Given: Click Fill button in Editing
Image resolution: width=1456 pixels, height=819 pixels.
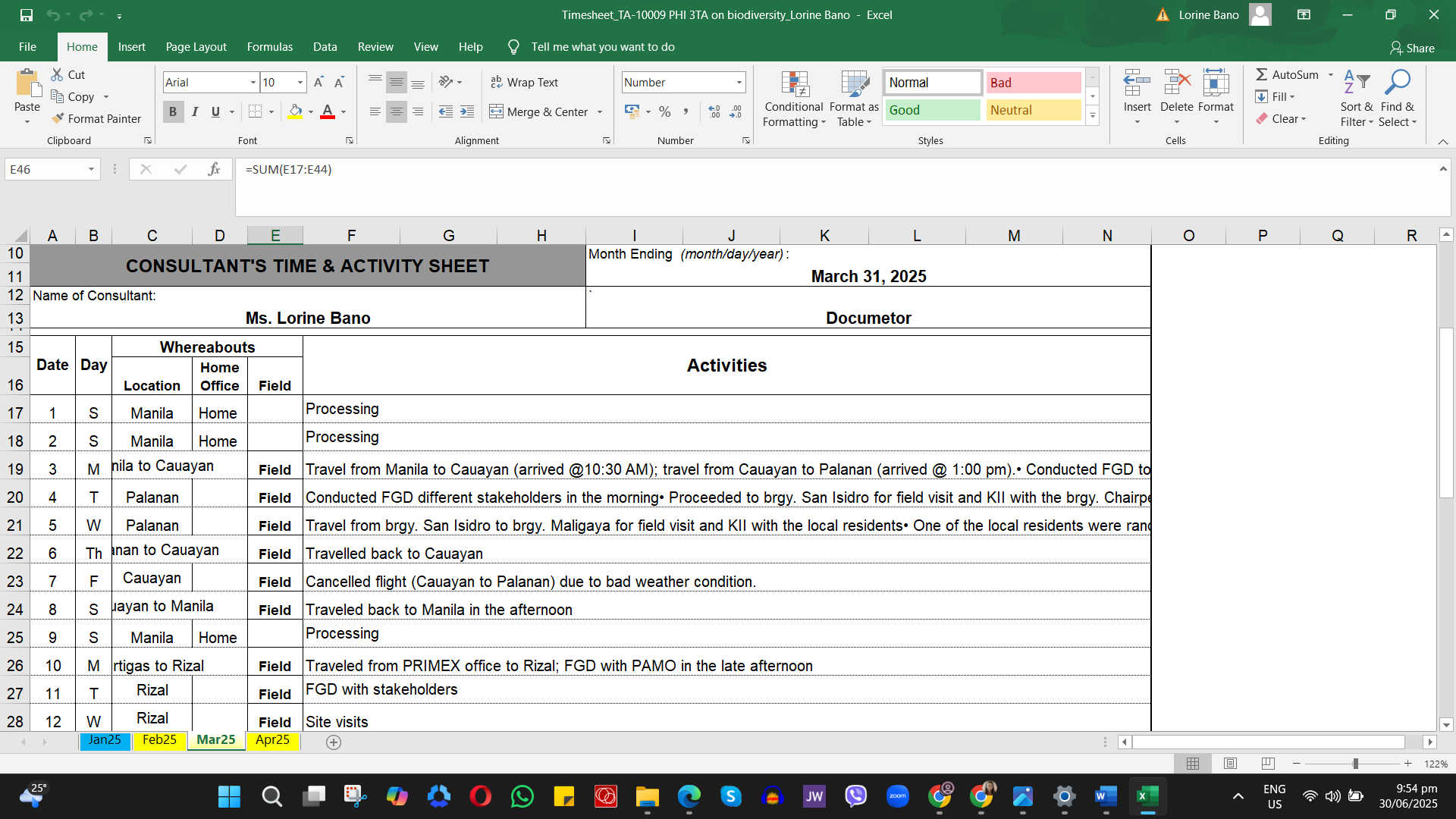Looking at the screenshot, I should [x=1276, y=96].
